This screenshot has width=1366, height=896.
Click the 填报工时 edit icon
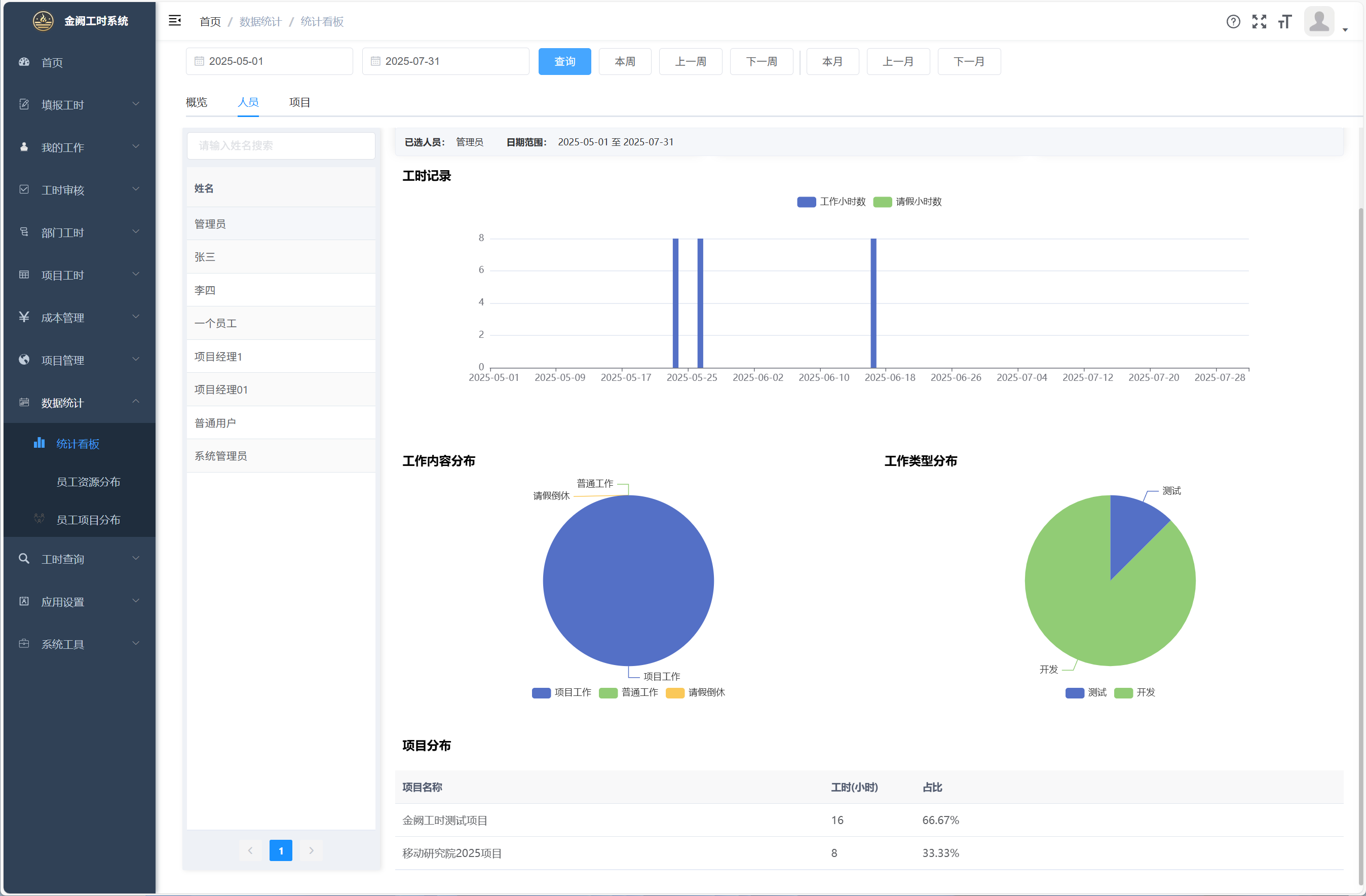(x=24, y=104)
